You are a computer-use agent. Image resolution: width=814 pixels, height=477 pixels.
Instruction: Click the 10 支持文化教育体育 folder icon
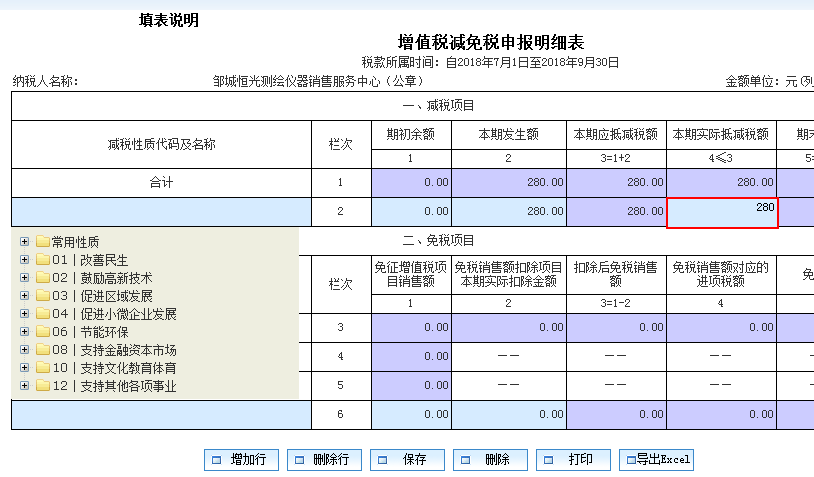tap(43, 367)
